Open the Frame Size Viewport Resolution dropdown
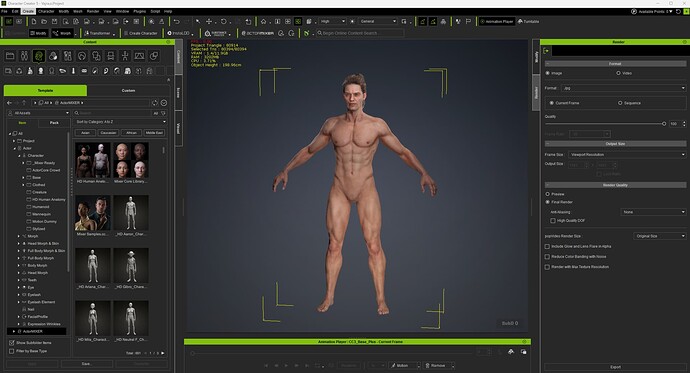 [627, 154]
